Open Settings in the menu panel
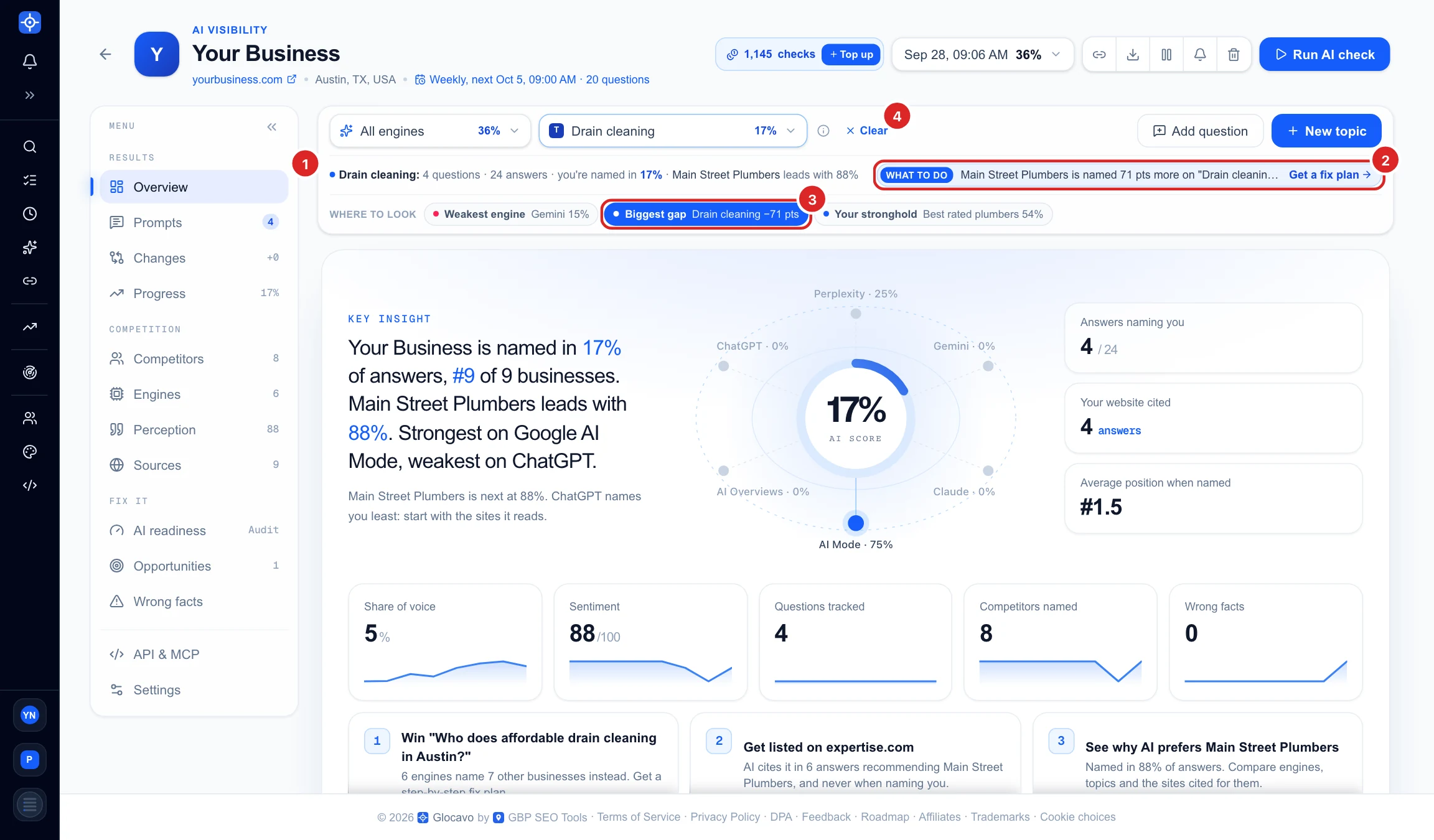1434x840 pixels. (x=194, y=690)
